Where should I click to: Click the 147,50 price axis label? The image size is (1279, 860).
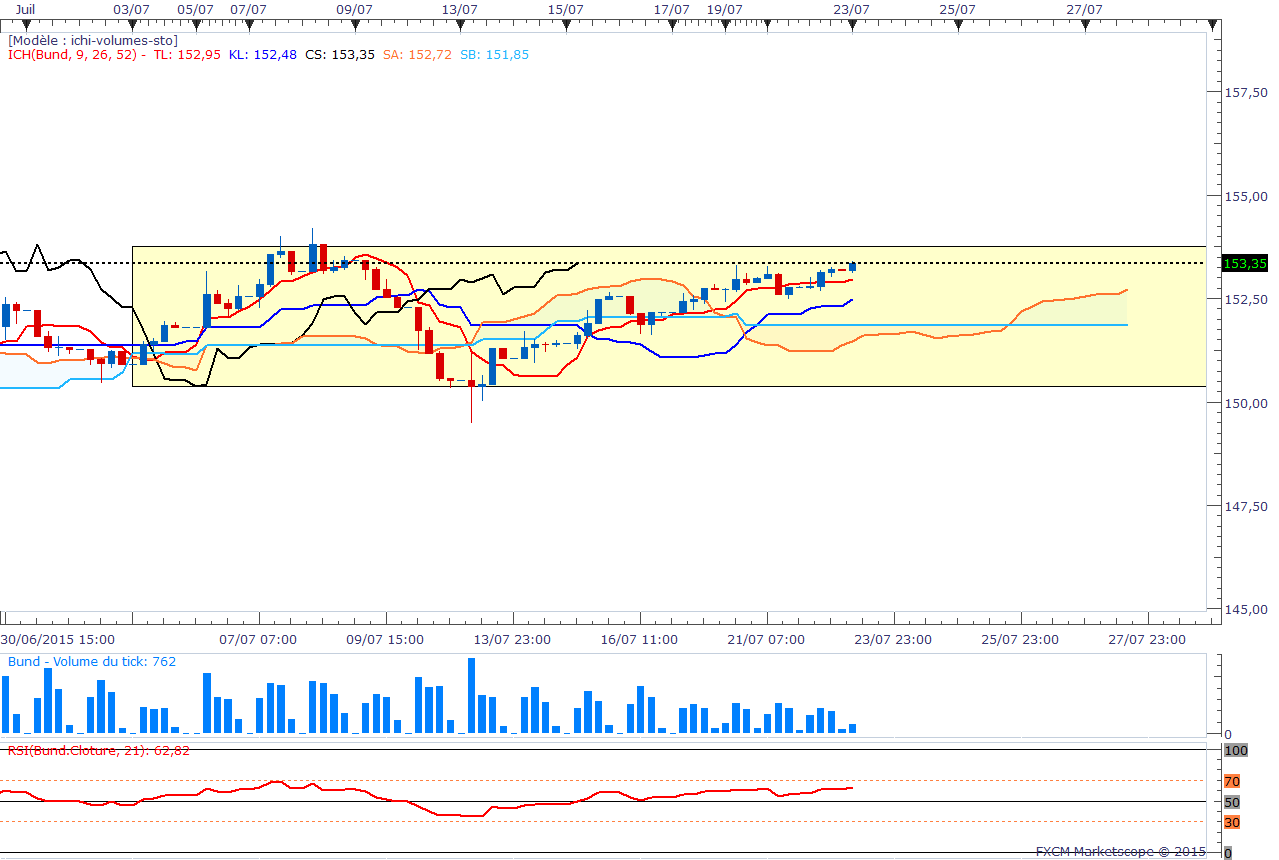[1247, 506]
